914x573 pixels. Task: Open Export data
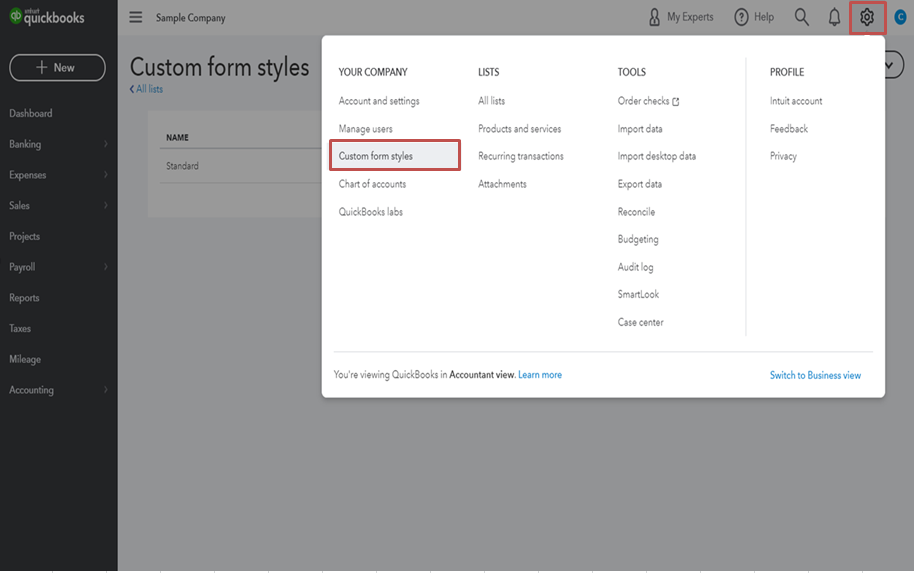point(639,184)
